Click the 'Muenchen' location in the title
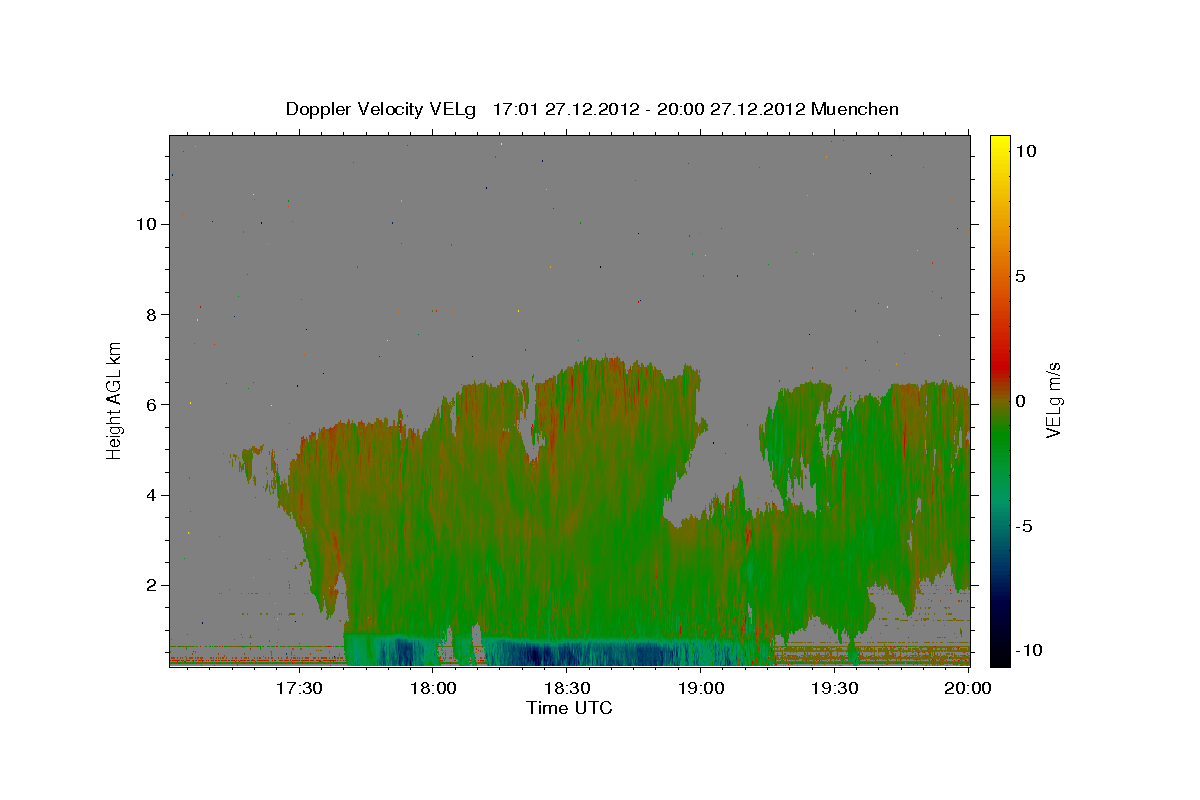The width and height of the screenshot is (1200, 800). 856,109
